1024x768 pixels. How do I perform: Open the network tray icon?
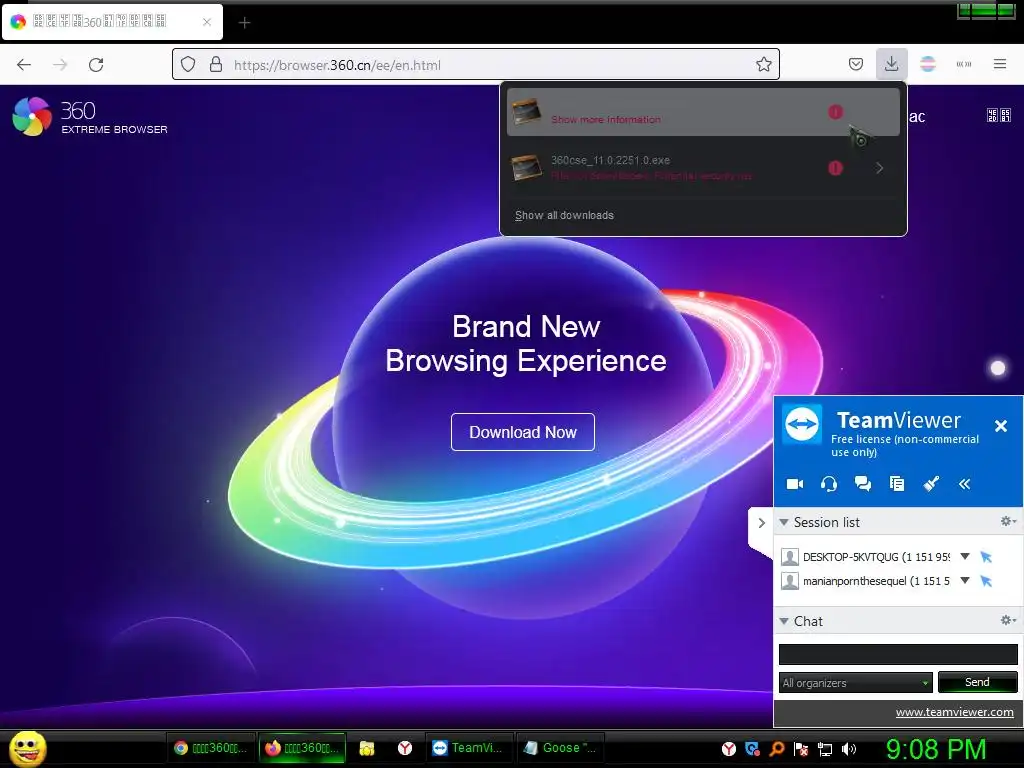coord(825,749)
